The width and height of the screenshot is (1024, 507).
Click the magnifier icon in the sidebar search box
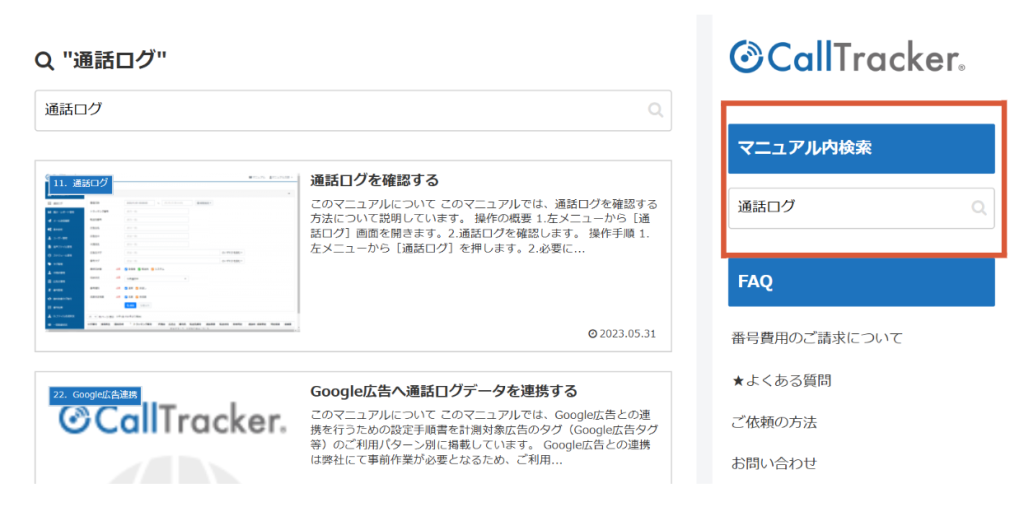point(979,208)
